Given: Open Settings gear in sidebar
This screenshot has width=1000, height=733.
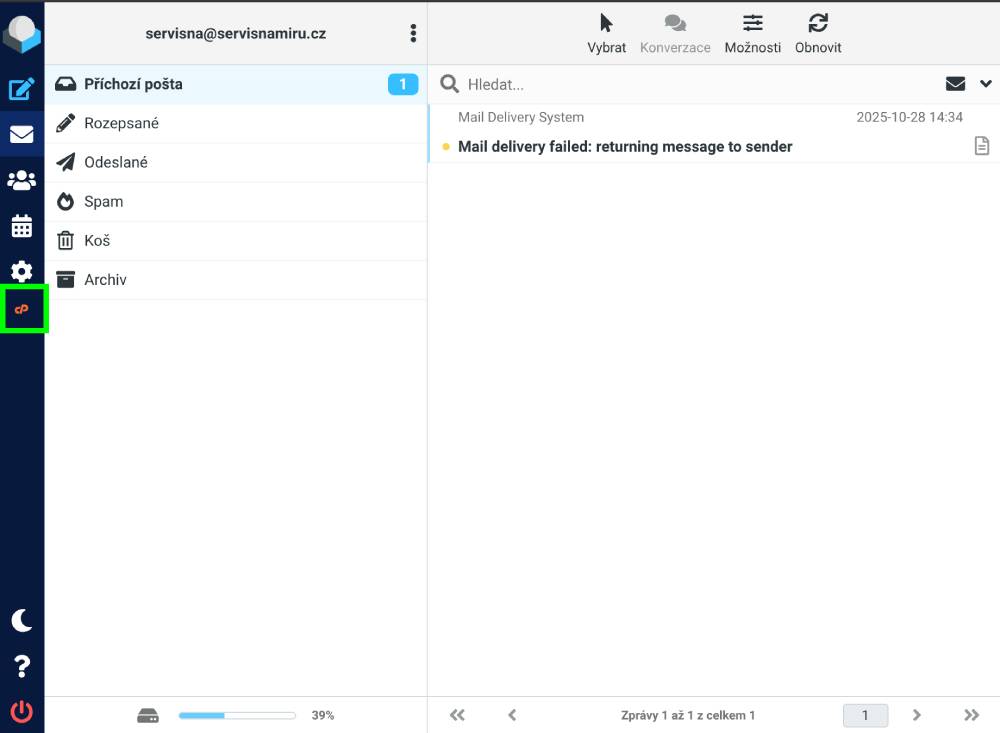Looking at the screenshot, I should click(x=22, y=271).
